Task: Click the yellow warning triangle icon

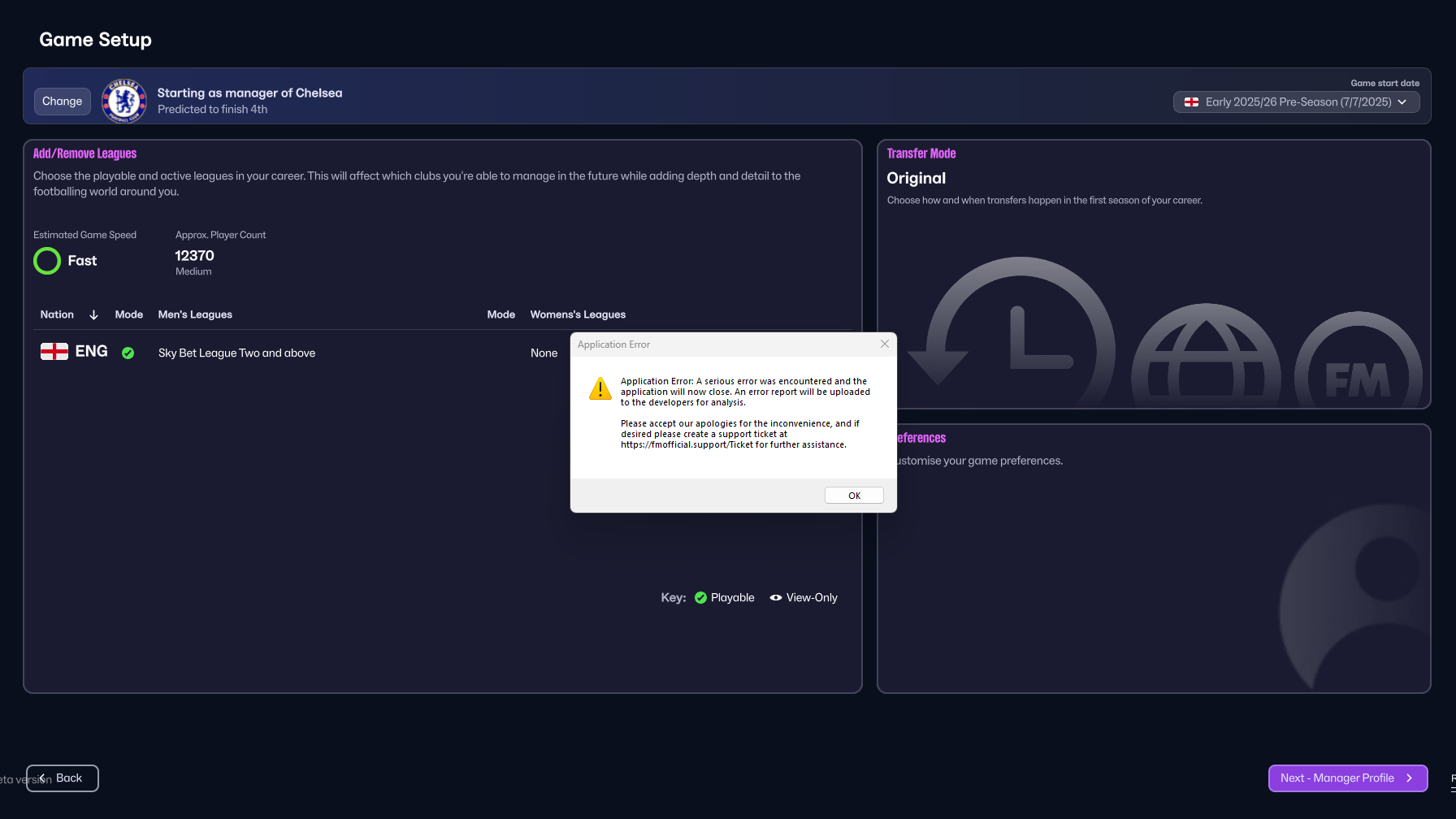Action: click(600, 388)
